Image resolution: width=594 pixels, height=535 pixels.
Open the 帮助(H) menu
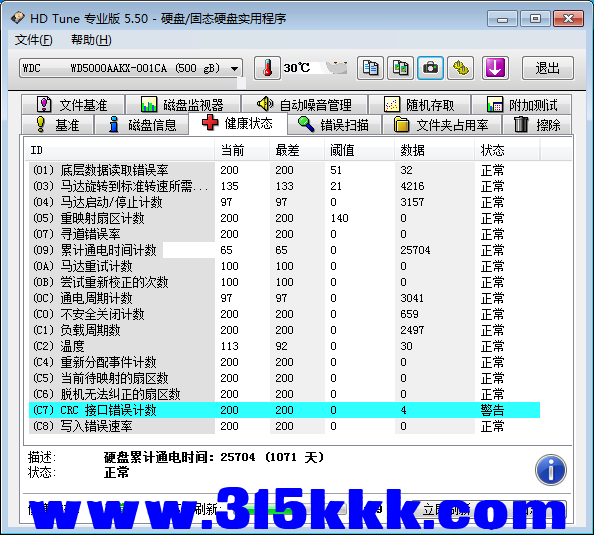(x=91, y=40)
